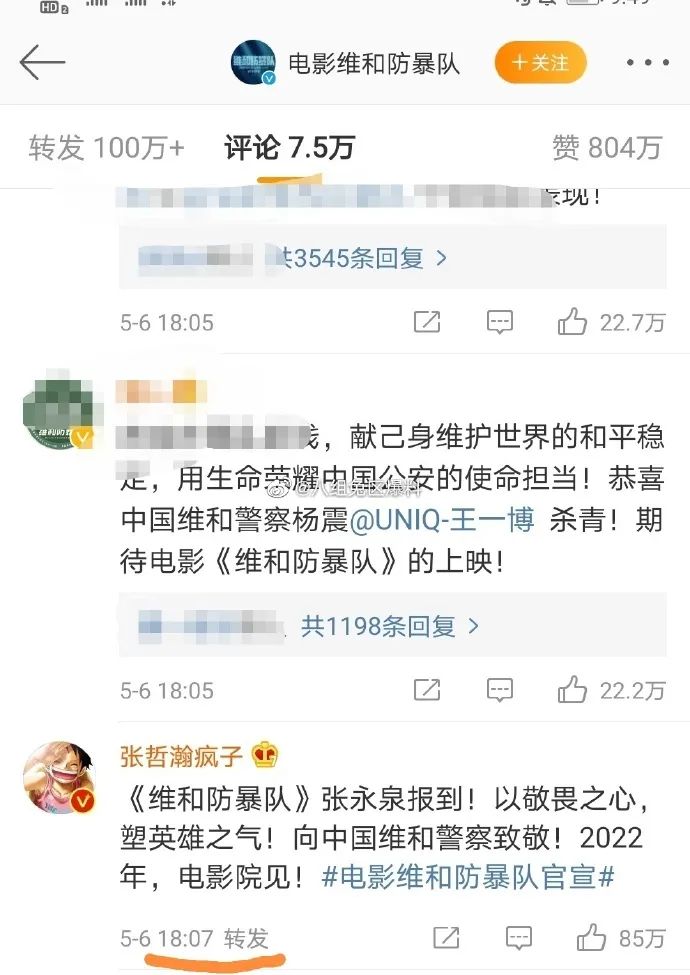Expand the 共1198条回复 replies
The width and height of the screenshot is (690, 975).
coord(390,626)
